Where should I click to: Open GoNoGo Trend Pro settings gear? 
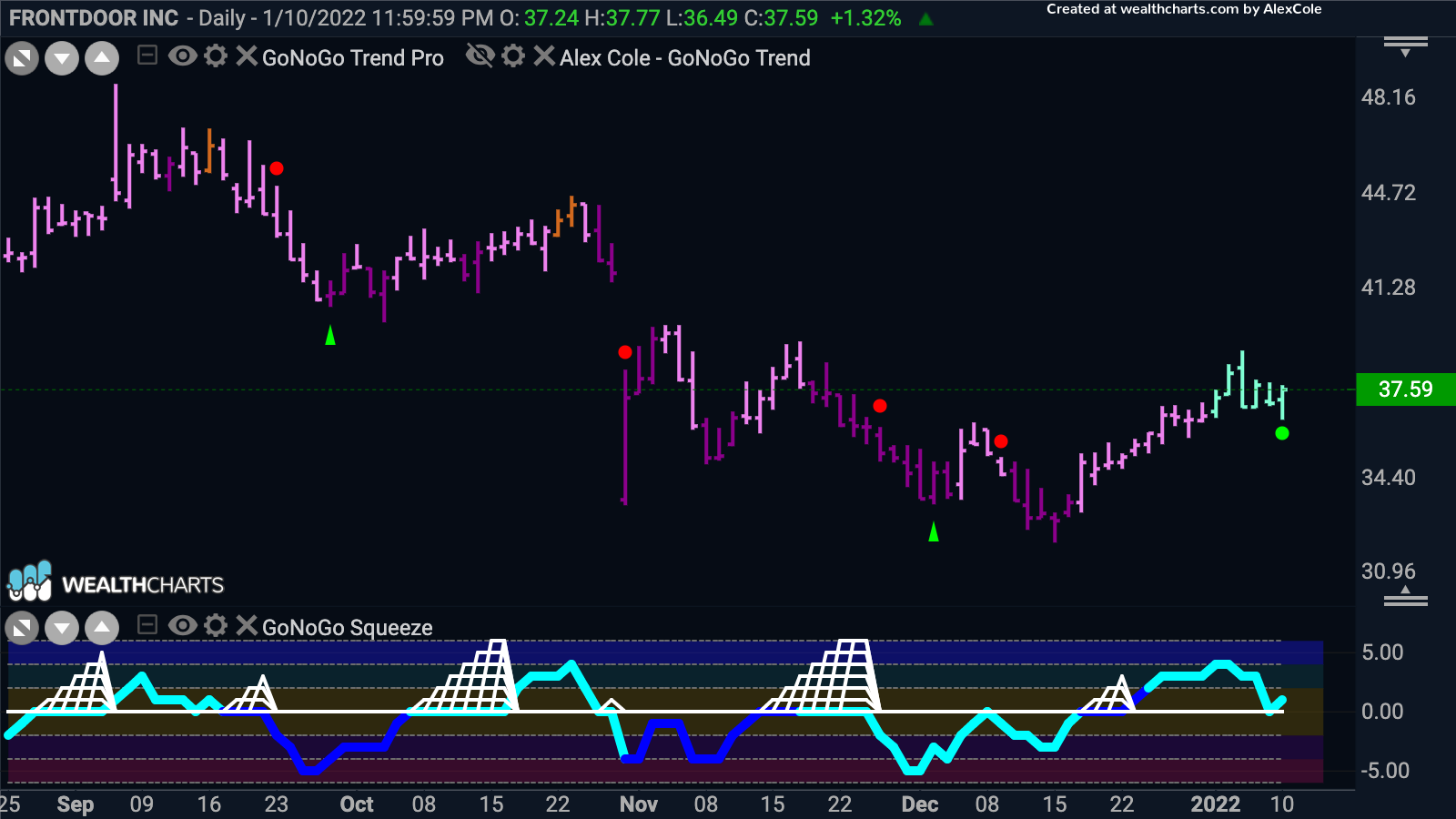(216, 56)
